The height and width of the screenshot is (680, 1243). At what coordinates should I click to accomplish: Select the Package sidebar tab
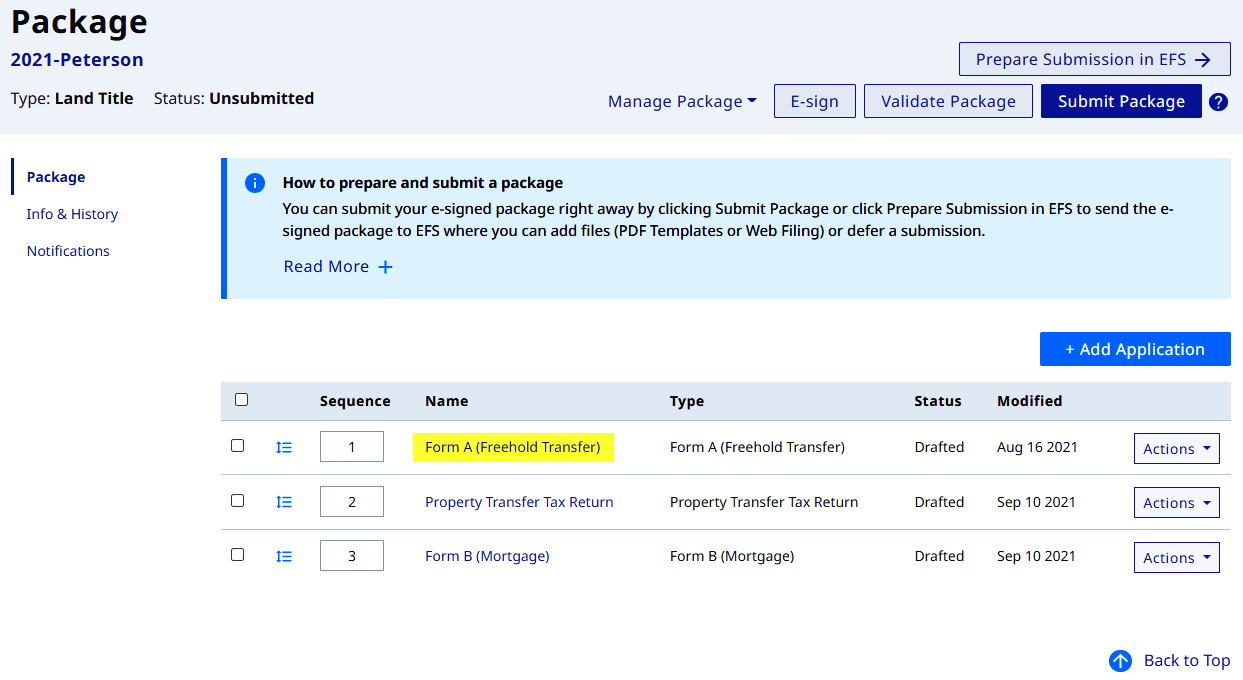point(56,177)
